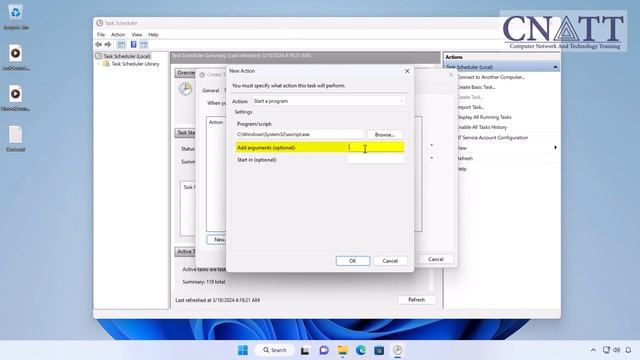Open File Explorer from the taskbar
The image size is (640, 360).
[x=342, y=350]
